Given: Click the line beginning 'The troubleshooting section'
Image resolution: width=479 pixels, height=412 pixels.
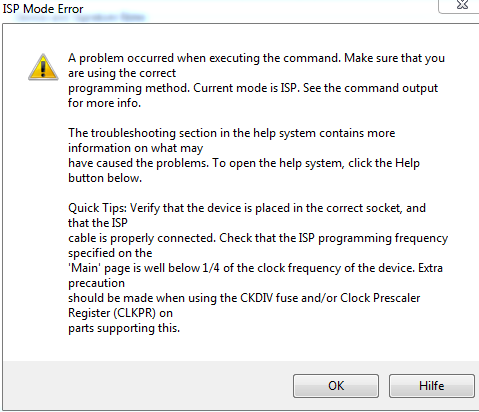Looking at the screenshot, I should point(232,133).
